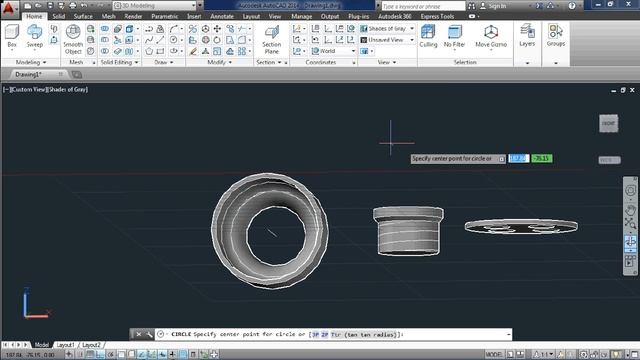
Task: Click the Help question mark icon
Action: pos(572,6)
